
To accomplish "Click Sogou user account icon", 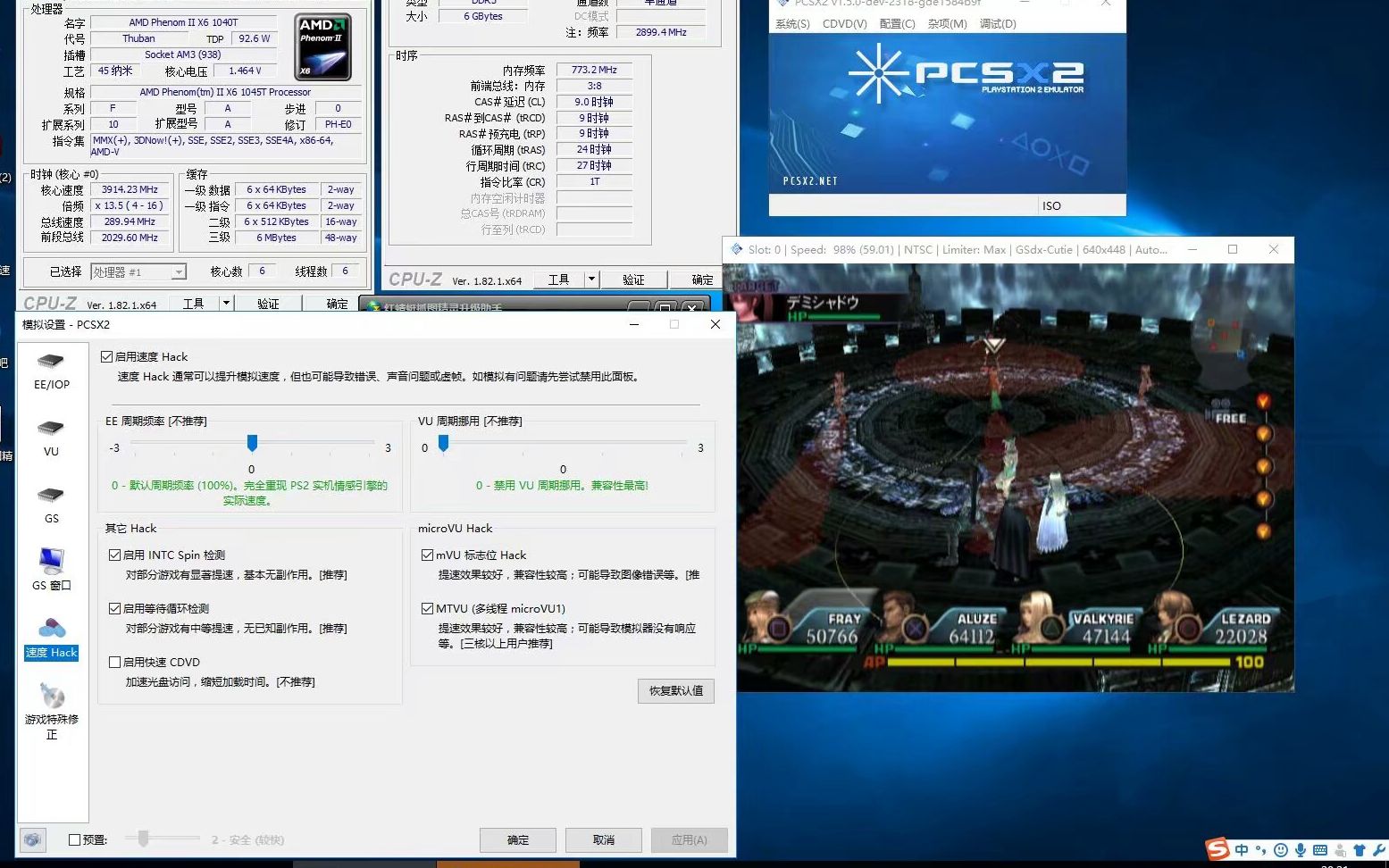I will point(1340,850).
